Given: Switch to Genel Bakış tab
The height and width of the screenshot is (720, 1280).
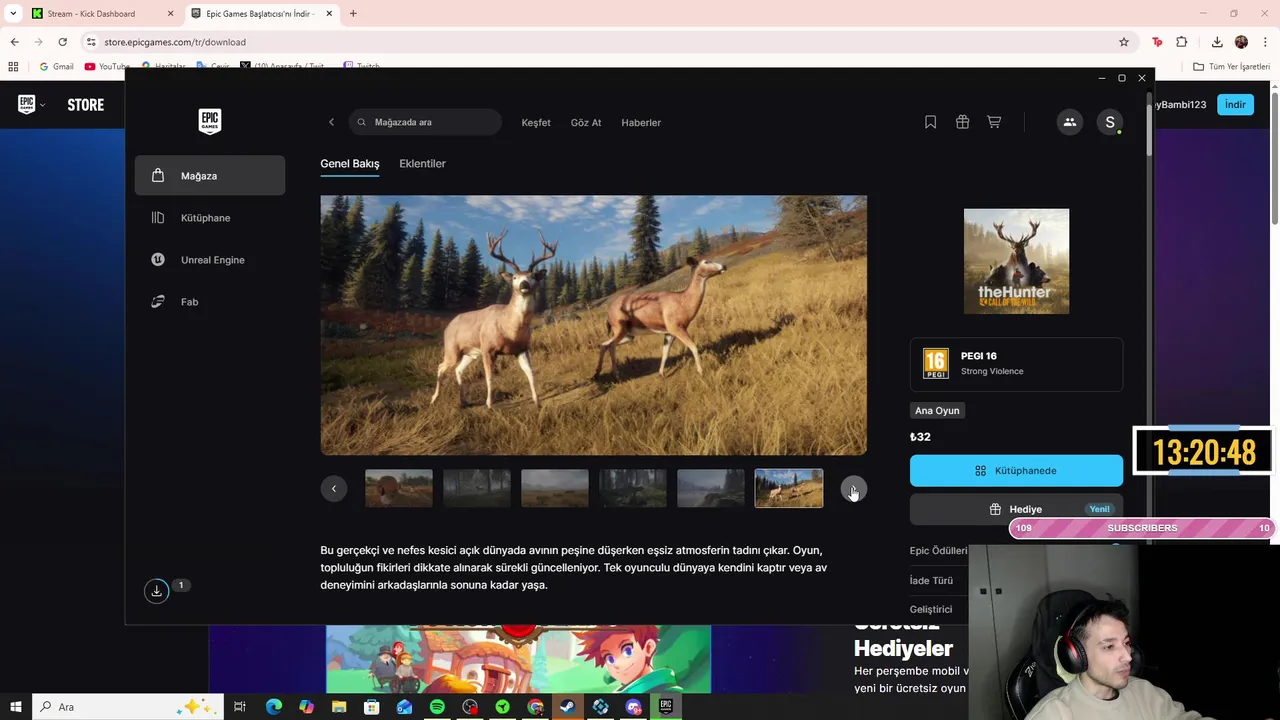Looking at the screenshot, I should [x=350, y=163].
